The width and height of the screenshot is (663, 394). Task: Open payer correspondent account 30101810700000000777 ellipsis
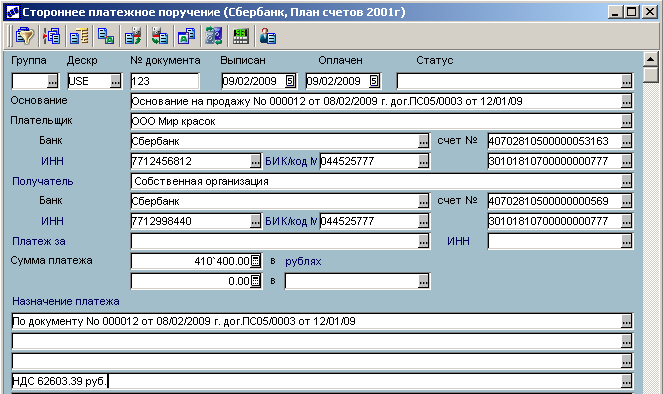627,161
